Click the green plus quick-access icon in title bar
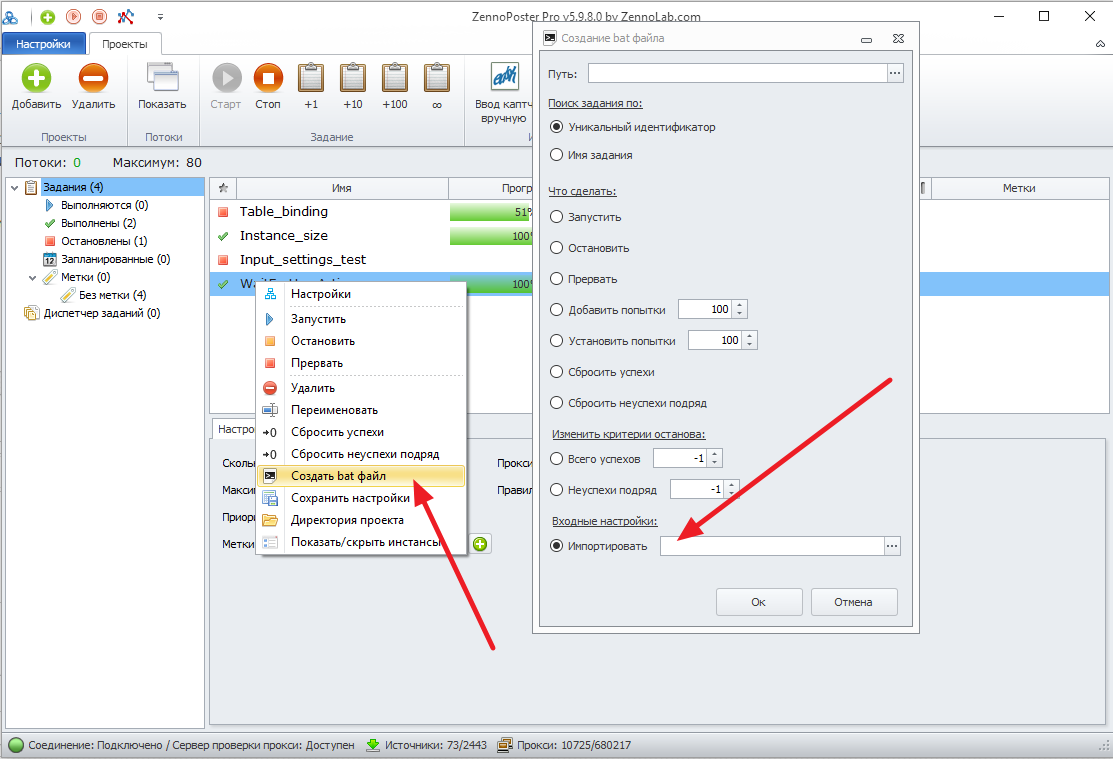Screen dimensions: 1113x759 click(48, 16)
